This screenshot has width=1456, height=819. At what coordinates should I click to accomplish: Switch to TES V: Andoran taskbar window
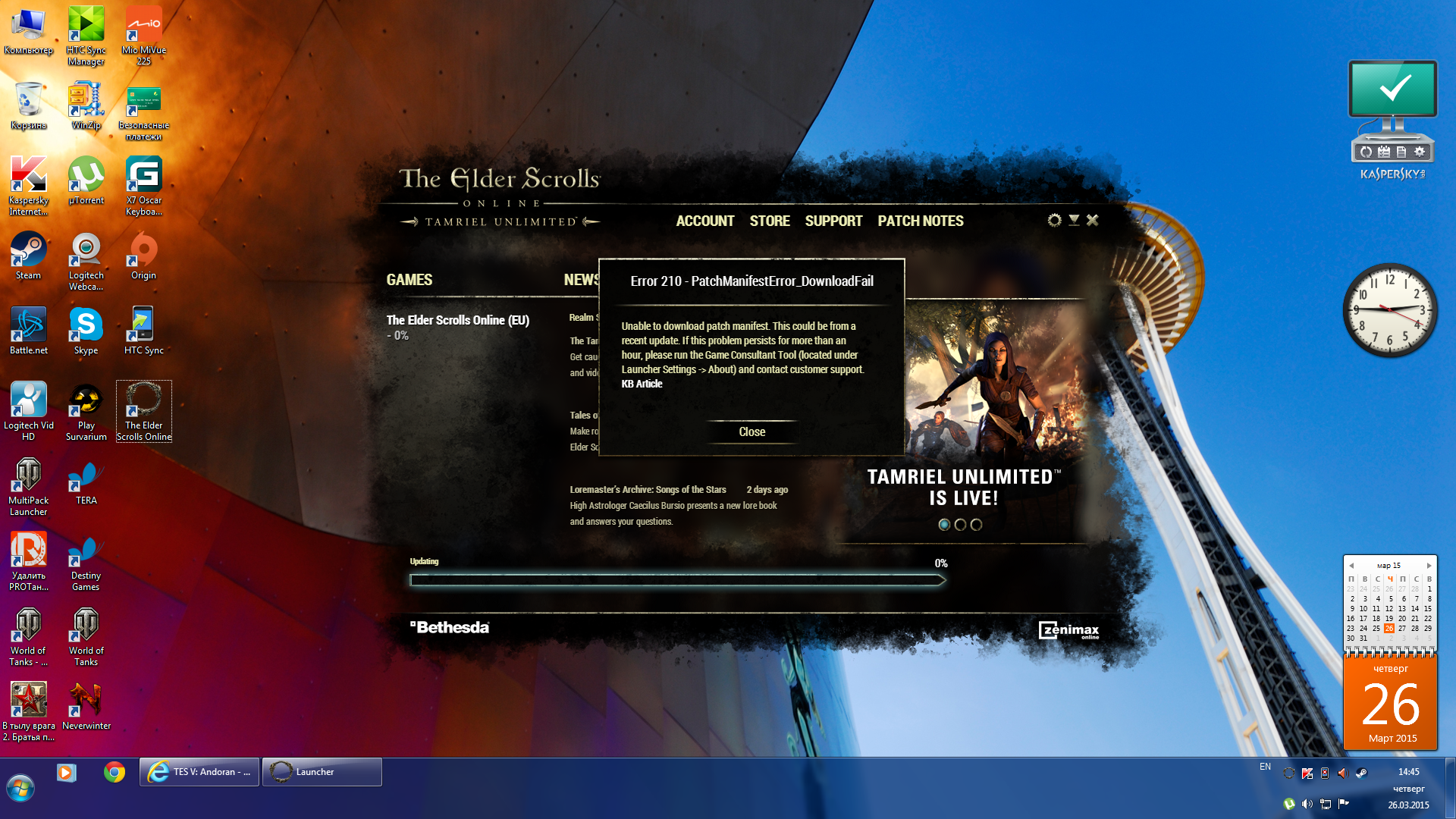click(199, 772)
